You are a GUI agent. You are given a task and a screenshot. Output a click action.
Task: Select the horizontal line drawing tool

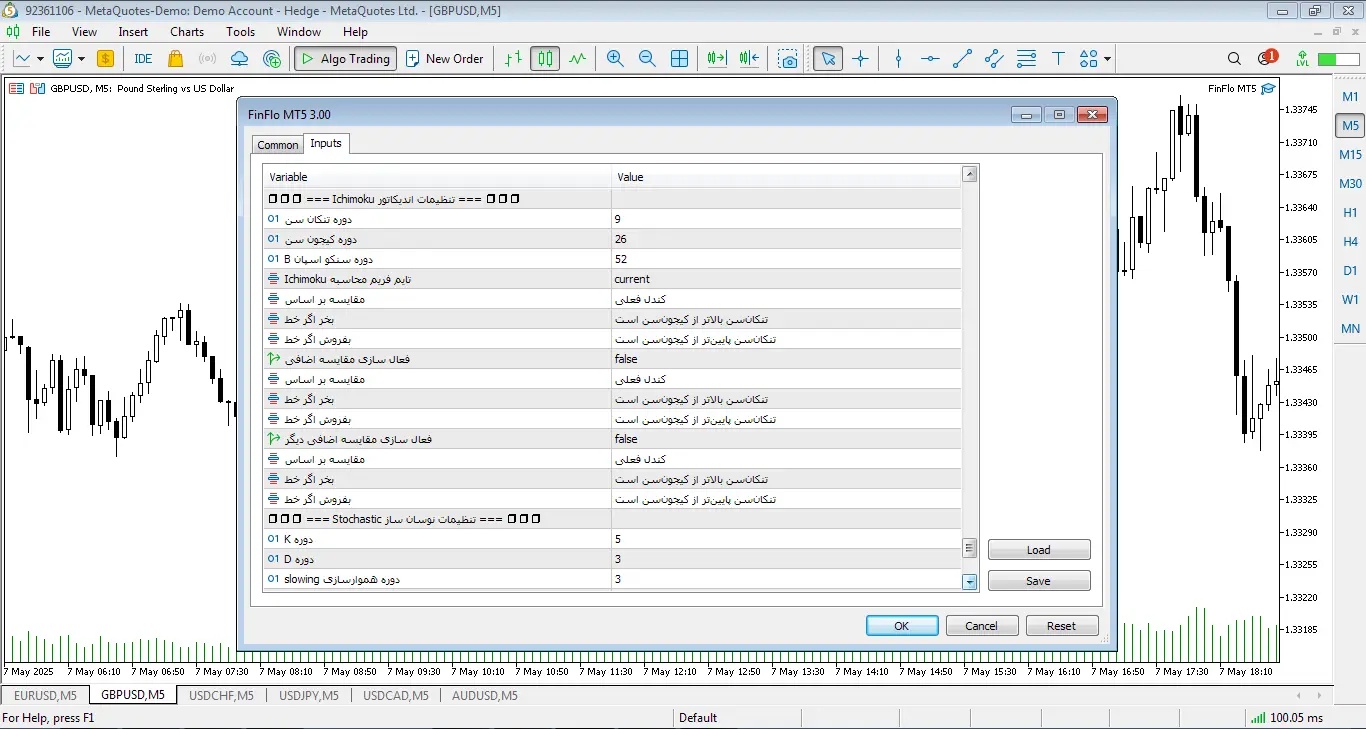point(930,59)
